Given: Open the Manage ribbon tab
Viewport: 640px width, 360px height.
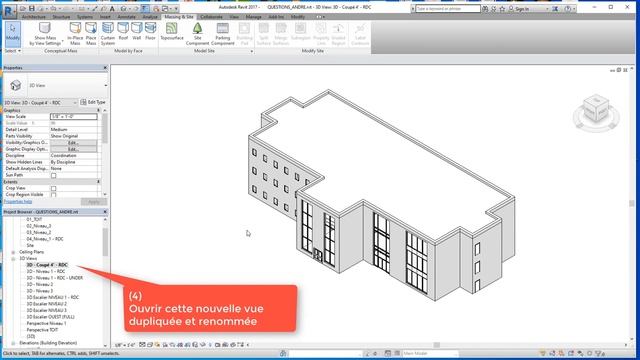Looking at the screenshot, I should (253, 17).
